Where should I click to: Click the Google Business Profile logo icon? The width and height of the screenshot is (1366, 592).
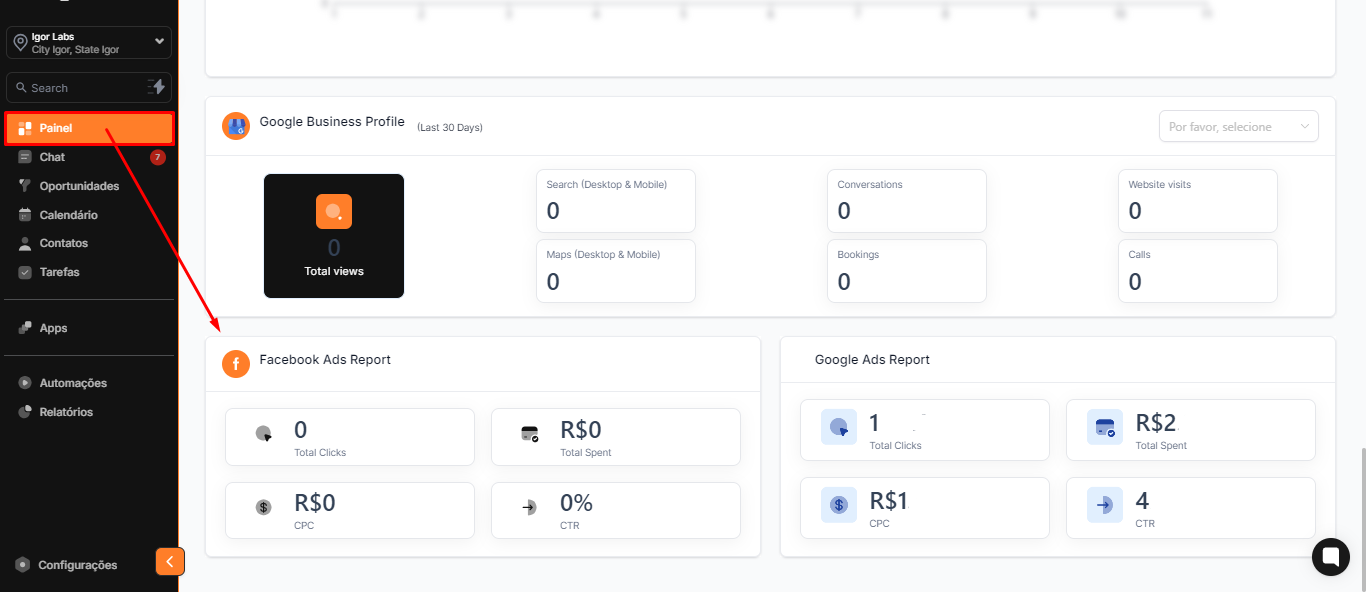236,126
